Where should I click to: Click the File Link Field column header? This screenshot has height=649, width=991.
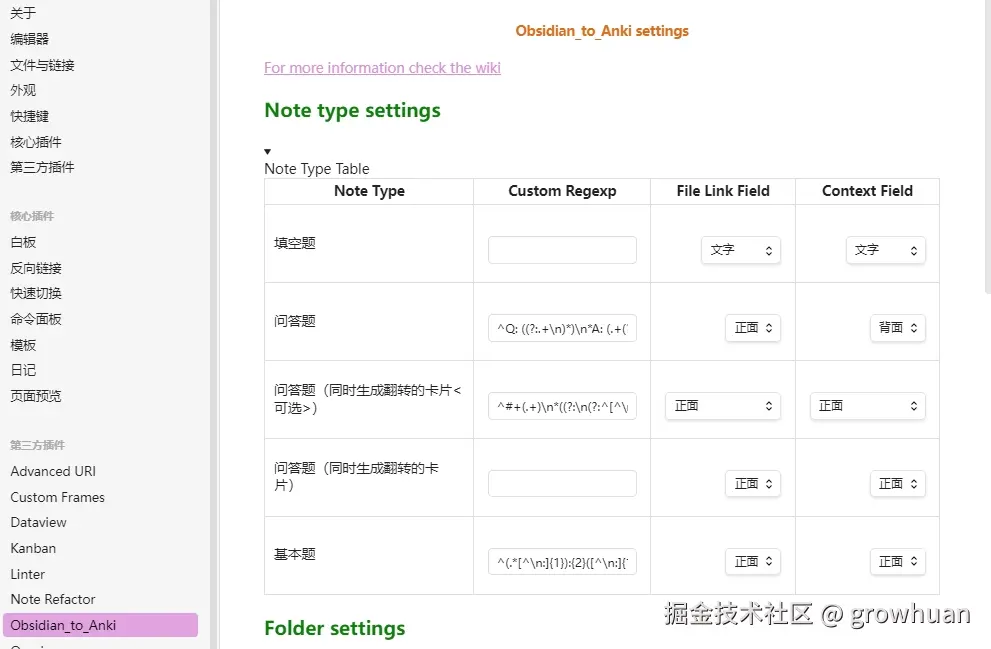pos(723,191)
